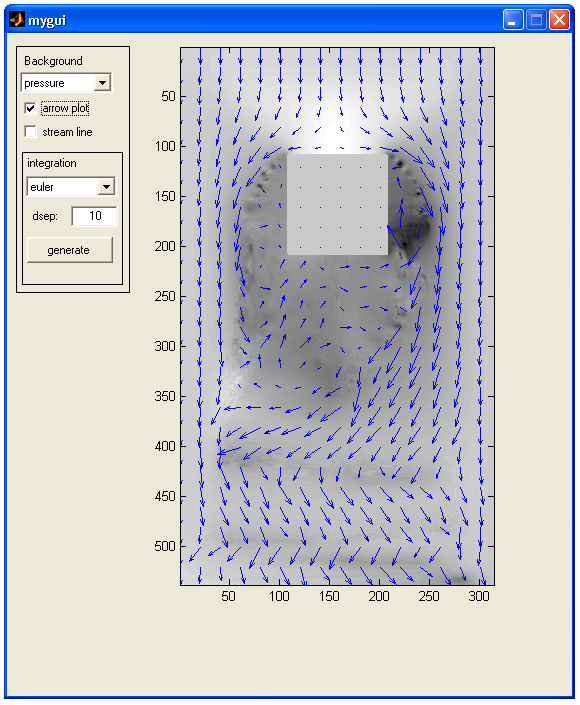
Task: Enable the stream line checkbox
Action: coord(30,132)
